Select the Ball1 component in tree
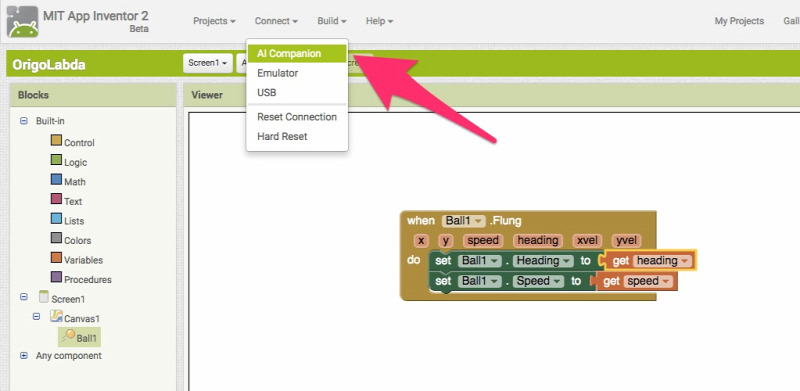The width and height of the screenshot is (800, 391). click(x=79, y=337)
